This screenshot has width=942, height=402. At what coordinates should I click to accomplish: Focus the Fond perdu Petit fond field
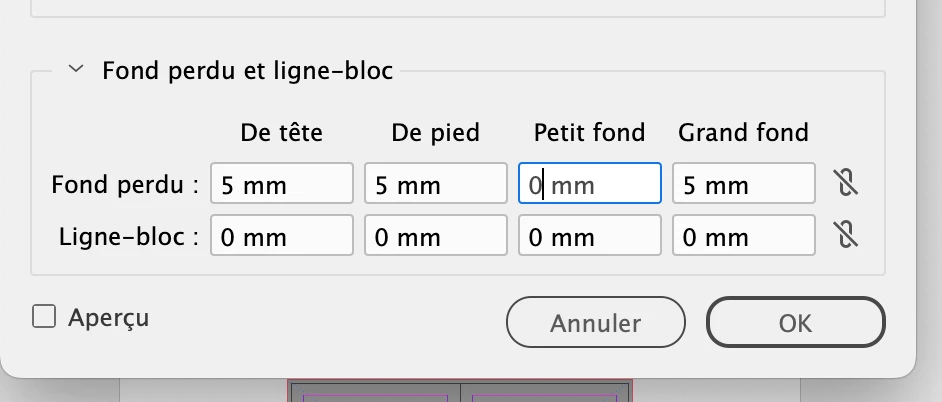click(x=589, y=184)
